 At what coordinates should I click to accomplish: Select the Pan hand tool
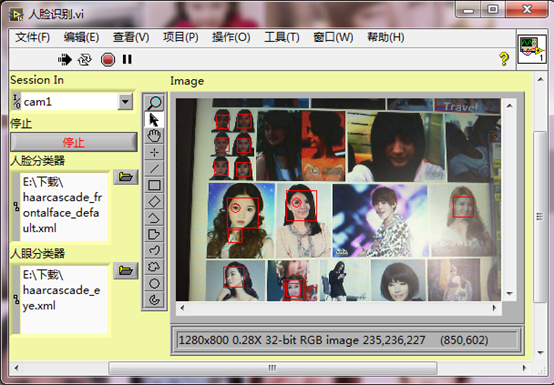154,136
